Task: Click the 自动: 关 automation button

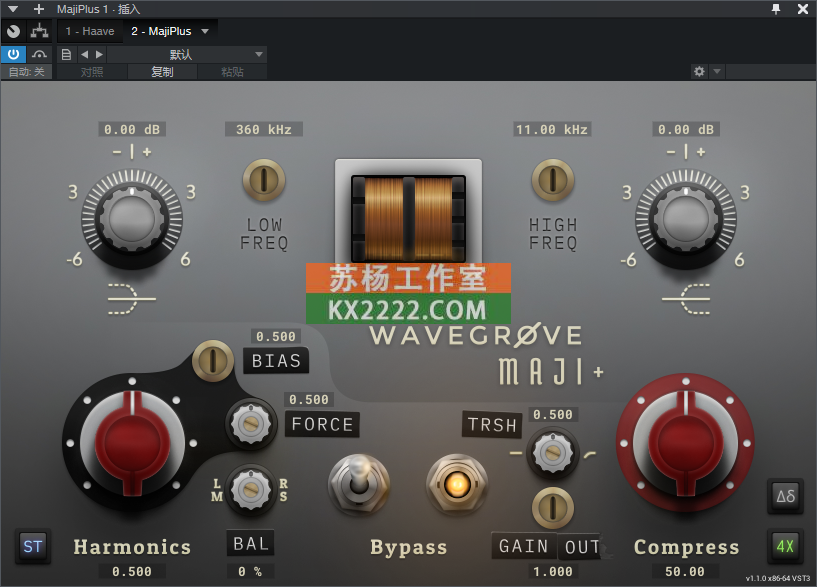Action: click(x=27, y=72)
